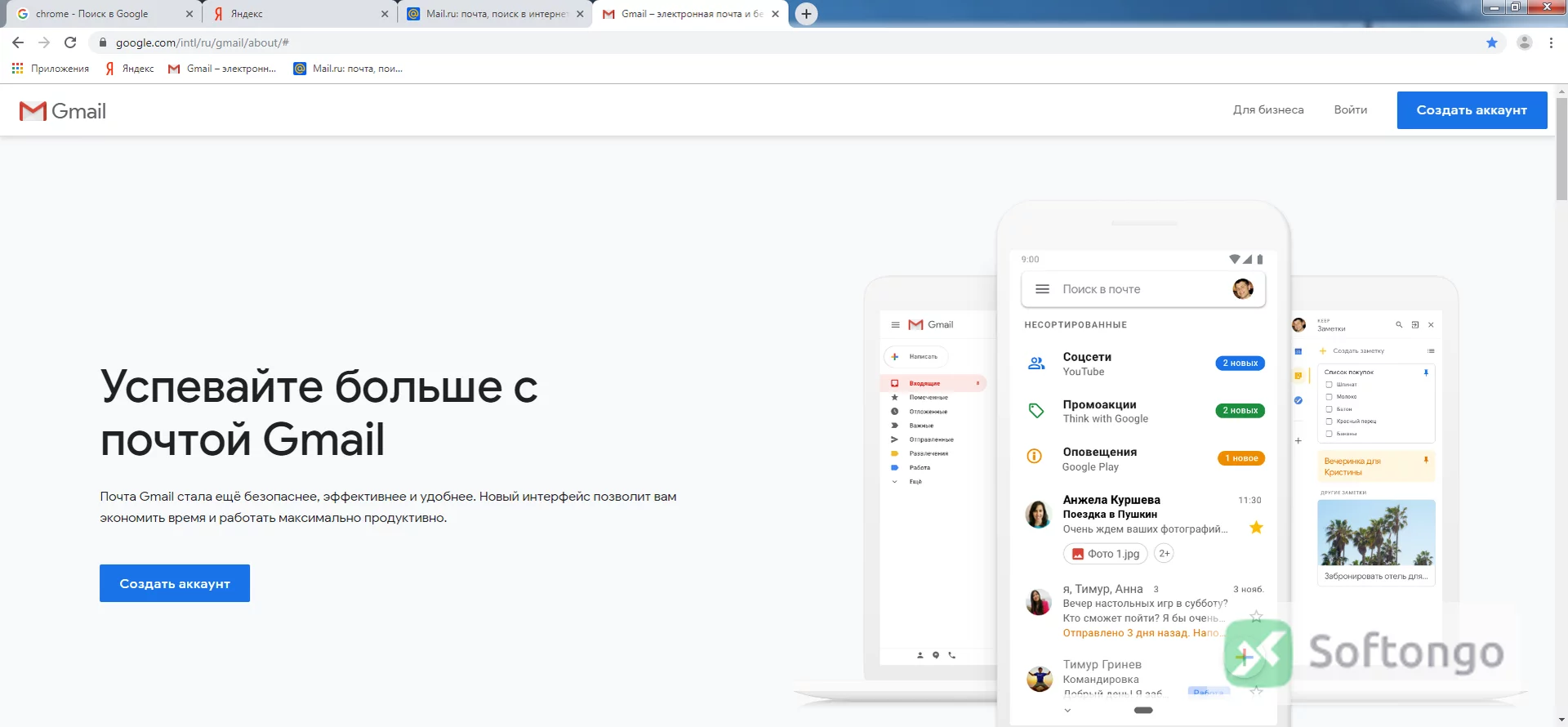Click Создать аккаунт button below the headline

pyautogui.click(x=175, y=583)
